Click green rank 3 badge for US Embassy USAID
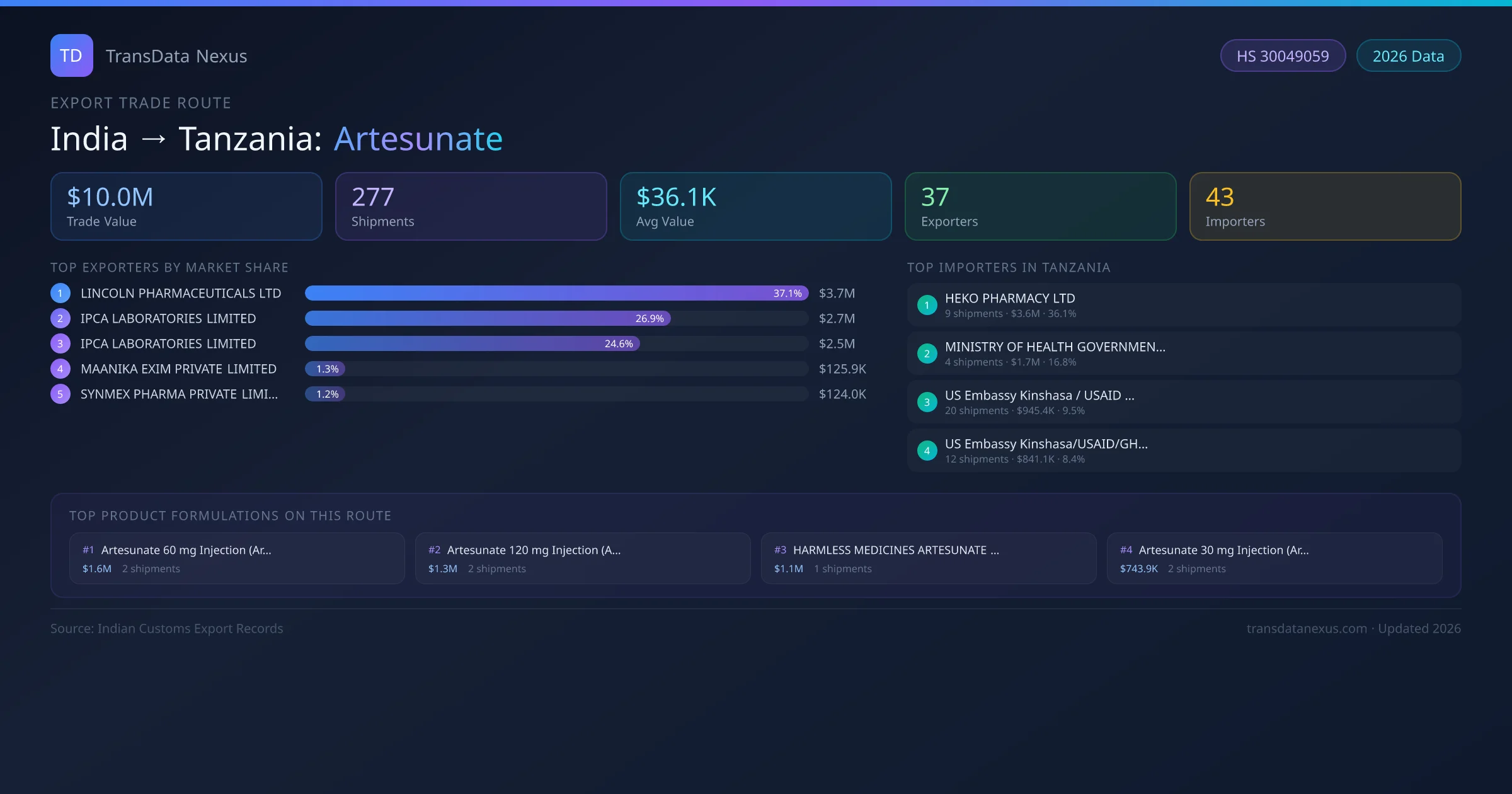This screenshot has width=1512, height=794. coord(927,402)
